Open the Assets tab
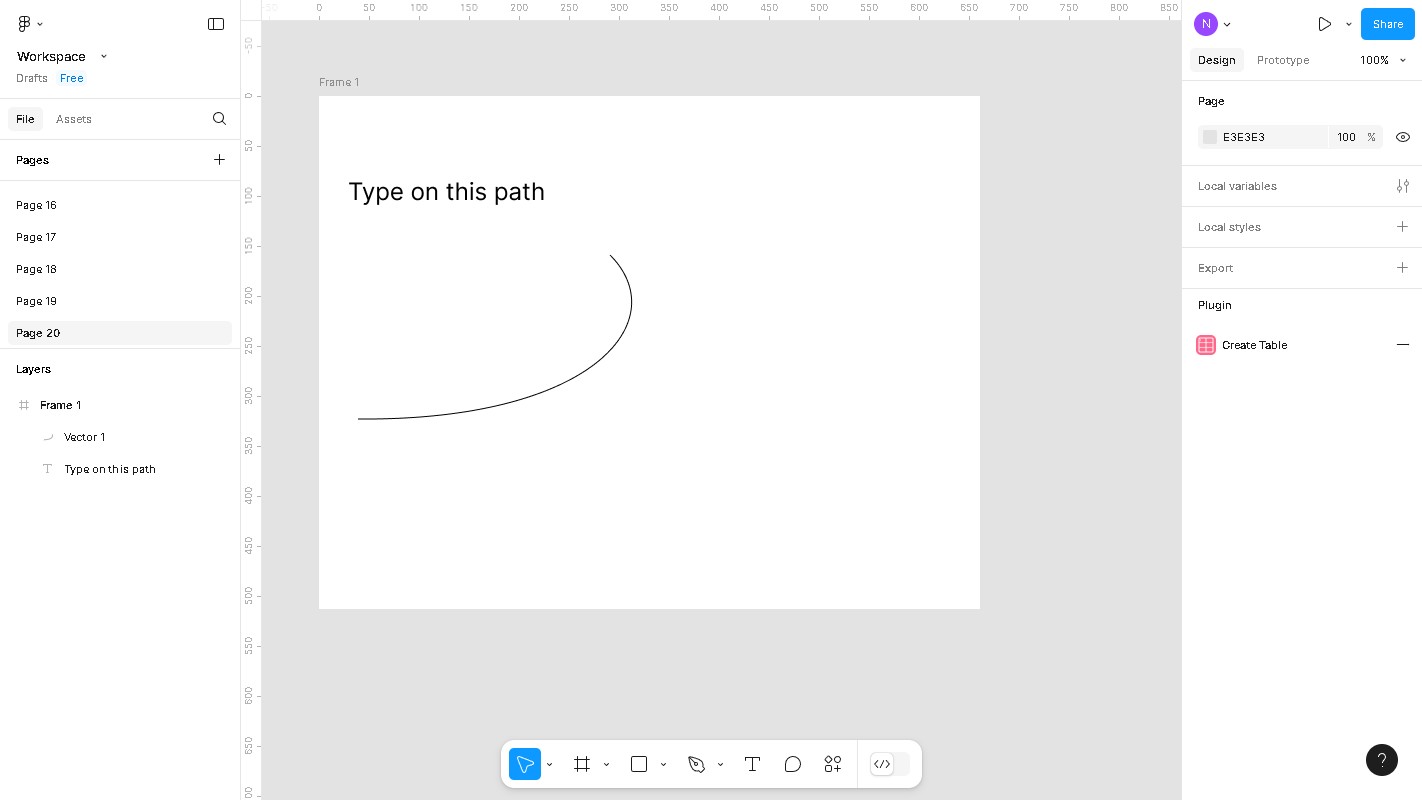The image size is (1422, 800). [74, 119]
